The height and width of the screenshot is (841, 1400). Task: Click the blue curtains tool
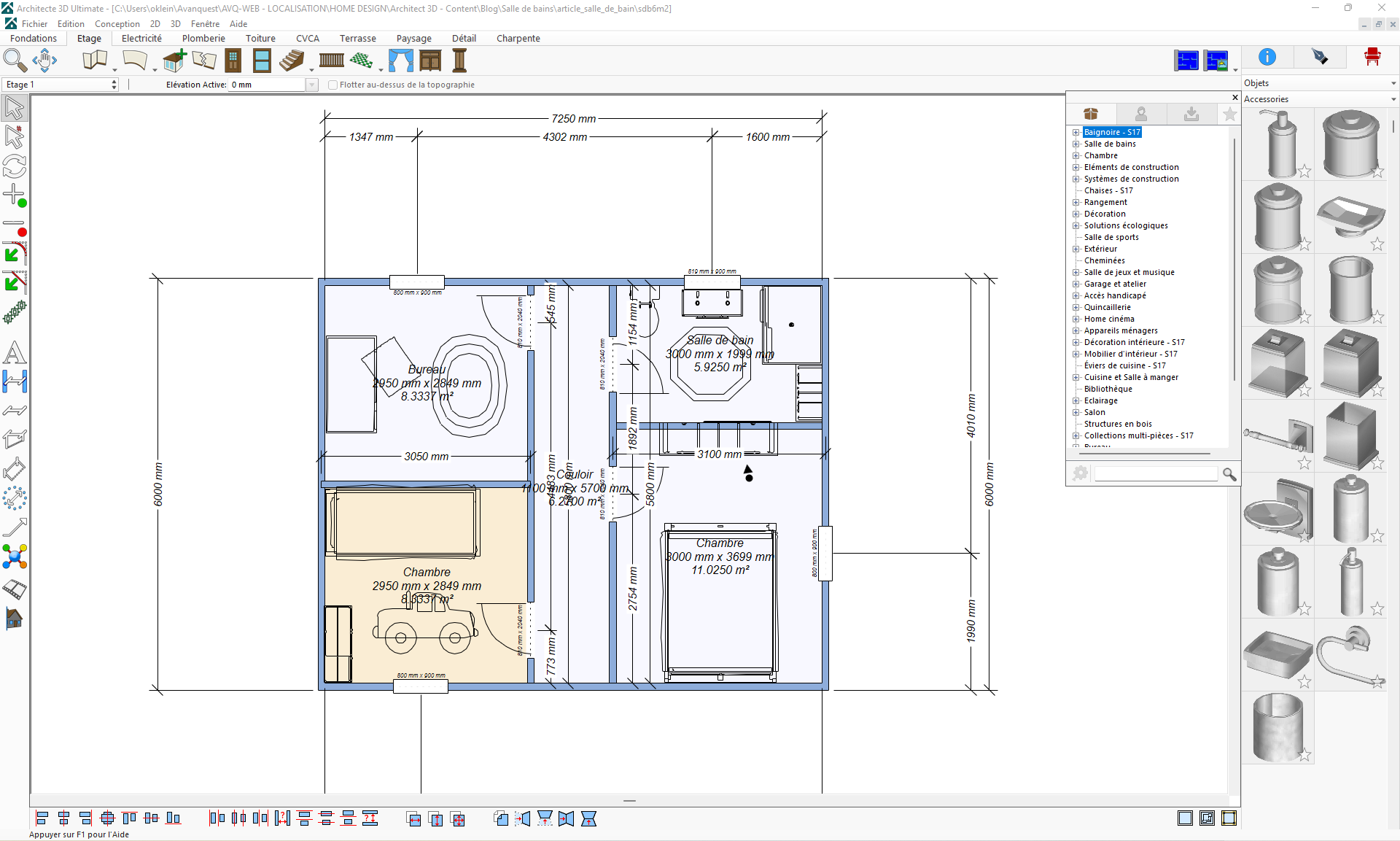coord(400,61)
